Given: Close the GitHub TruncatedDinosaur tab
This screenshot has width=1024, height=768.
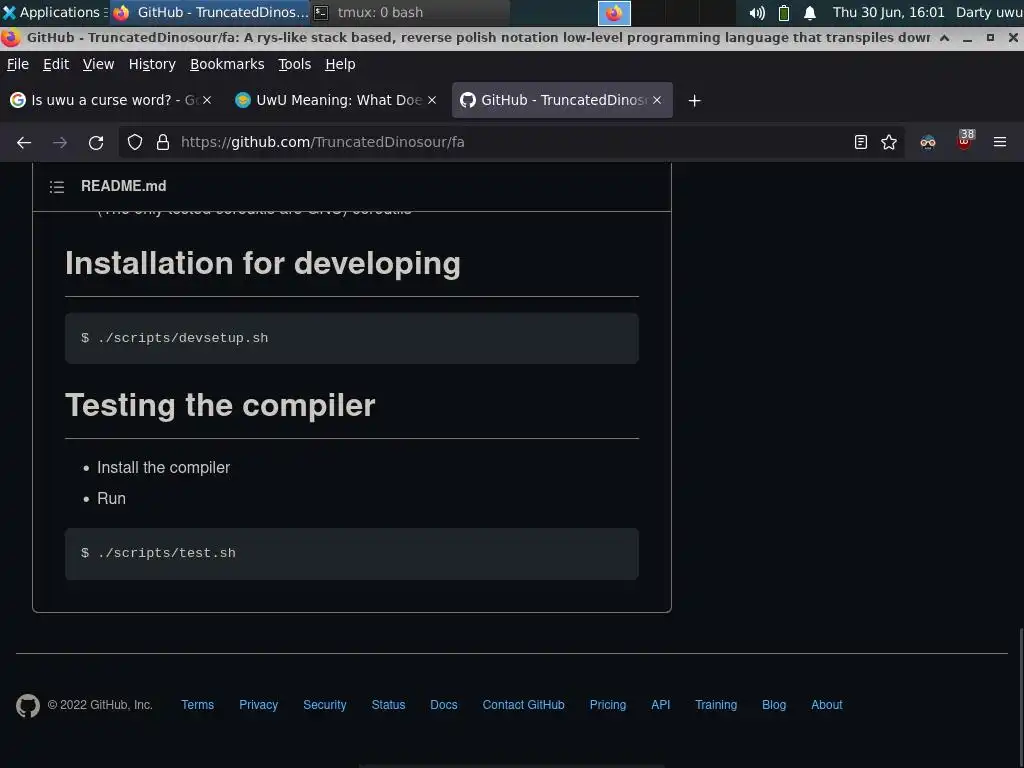Looking at the screenshot, I should [657, 100].
